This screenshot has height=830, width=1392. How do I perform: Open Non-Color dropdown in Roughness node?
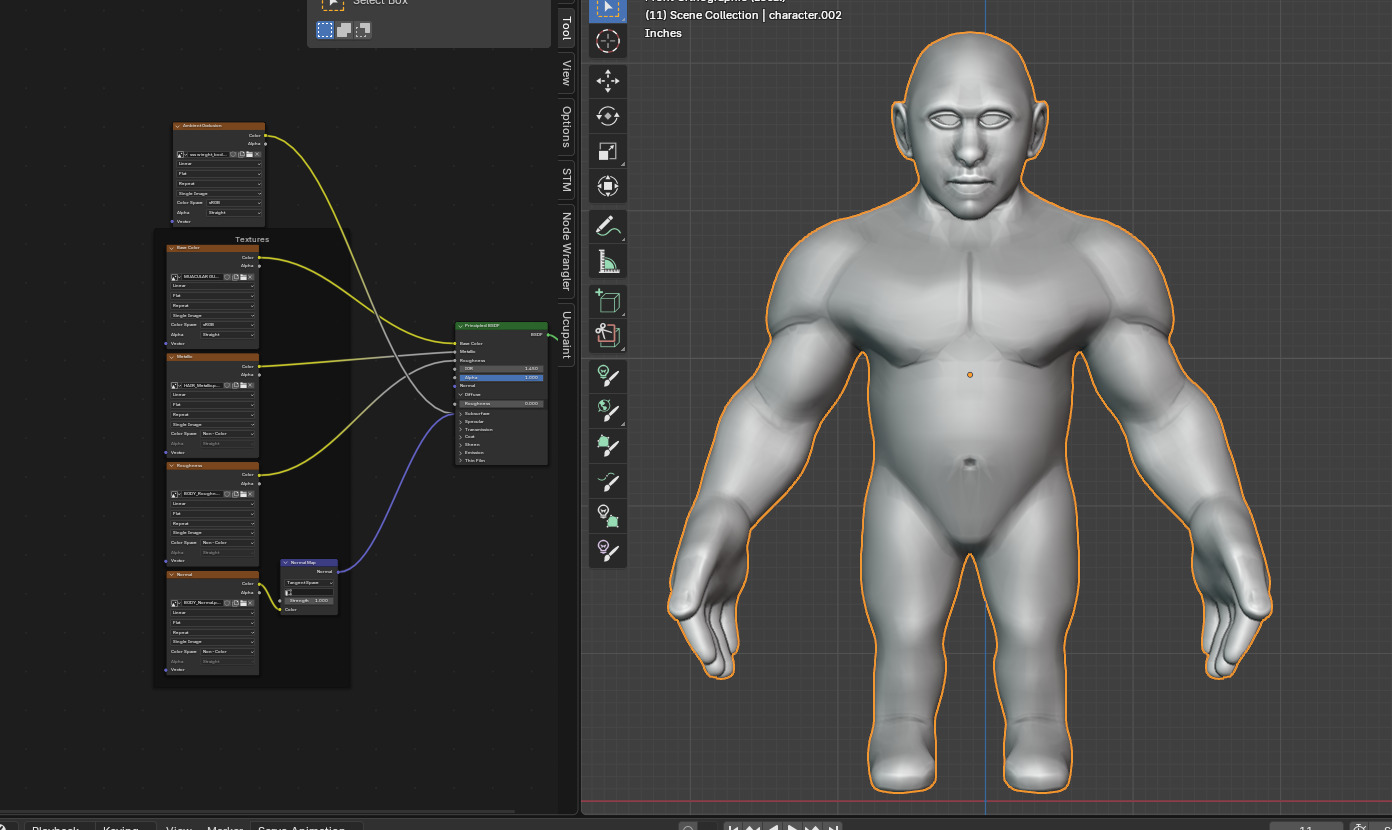click(228, 542)
